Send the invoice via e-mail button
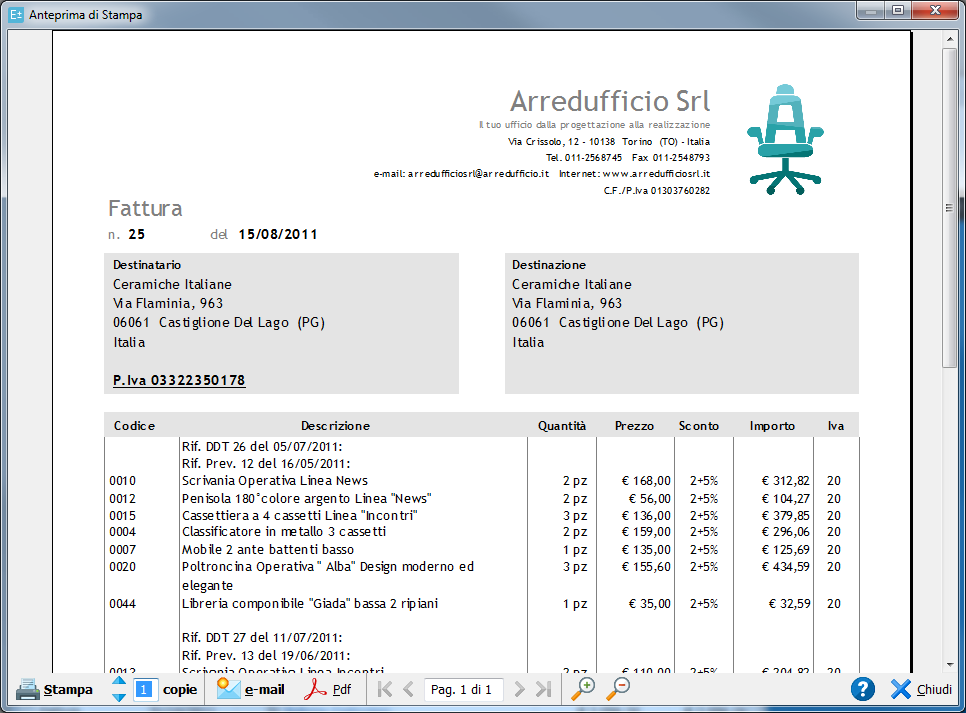Viewport: 966px width, 713px height. pos(251,689)
